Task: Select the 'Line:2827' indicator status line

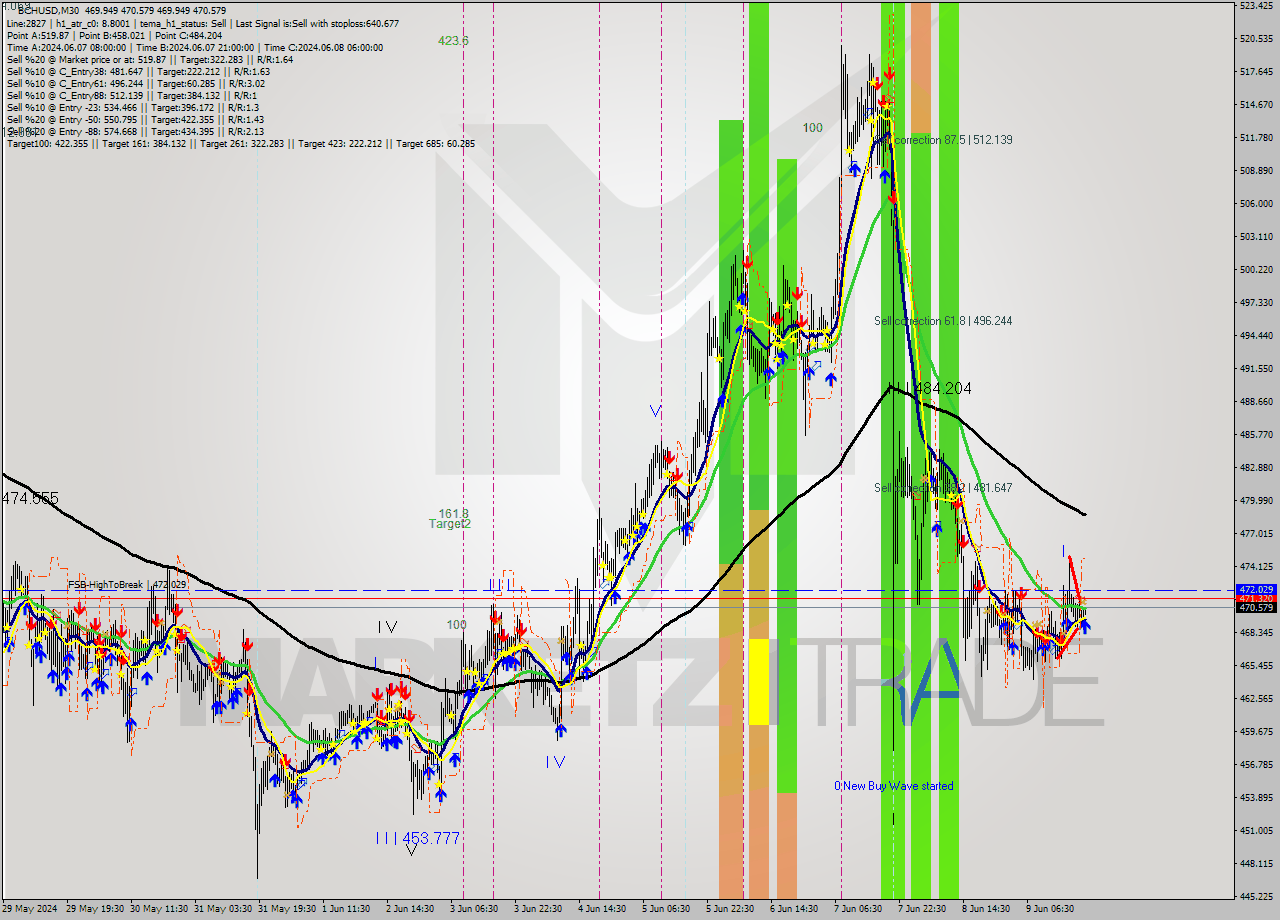Action: (203, 23)
